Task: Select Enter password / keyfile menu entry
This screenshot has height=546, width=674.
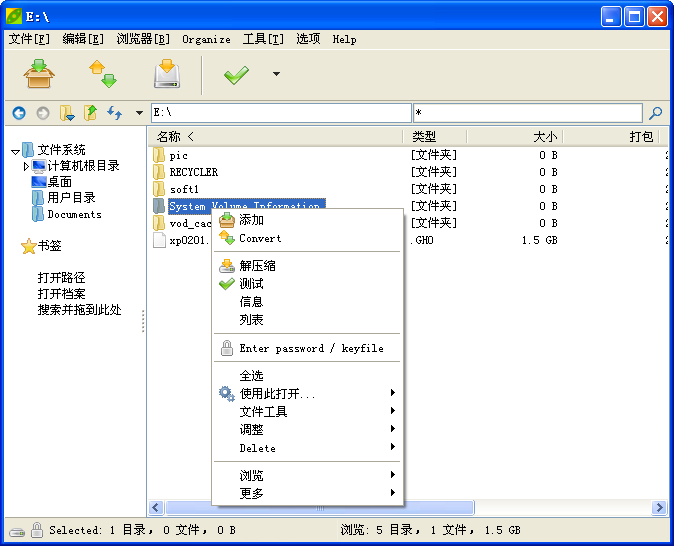Action: tap(310, 348)
